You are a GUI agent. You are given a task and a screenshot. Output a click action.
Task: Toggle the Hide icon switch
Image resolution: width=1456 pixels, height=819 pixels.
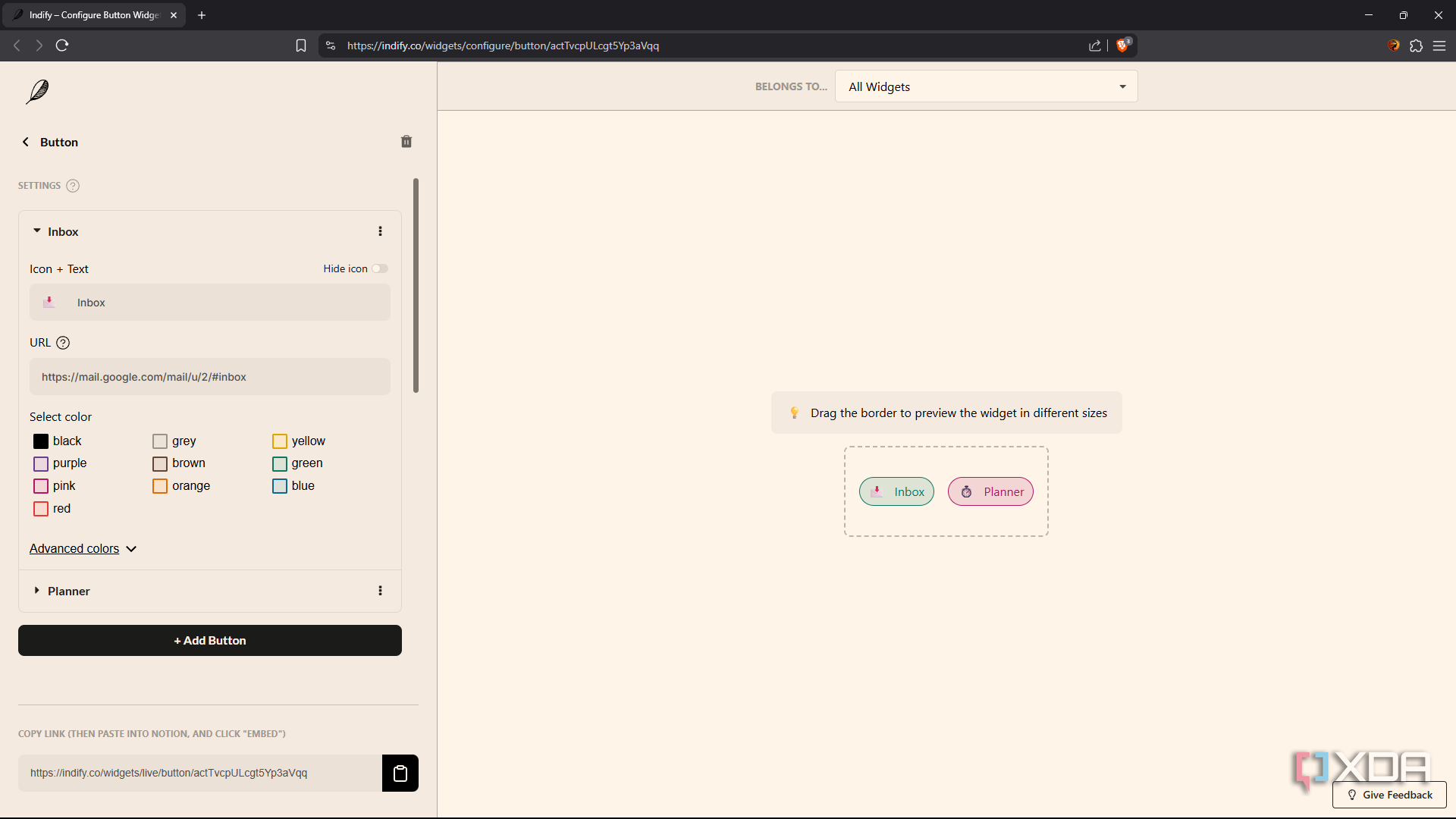pyautogui.click(x=380, y=268)
